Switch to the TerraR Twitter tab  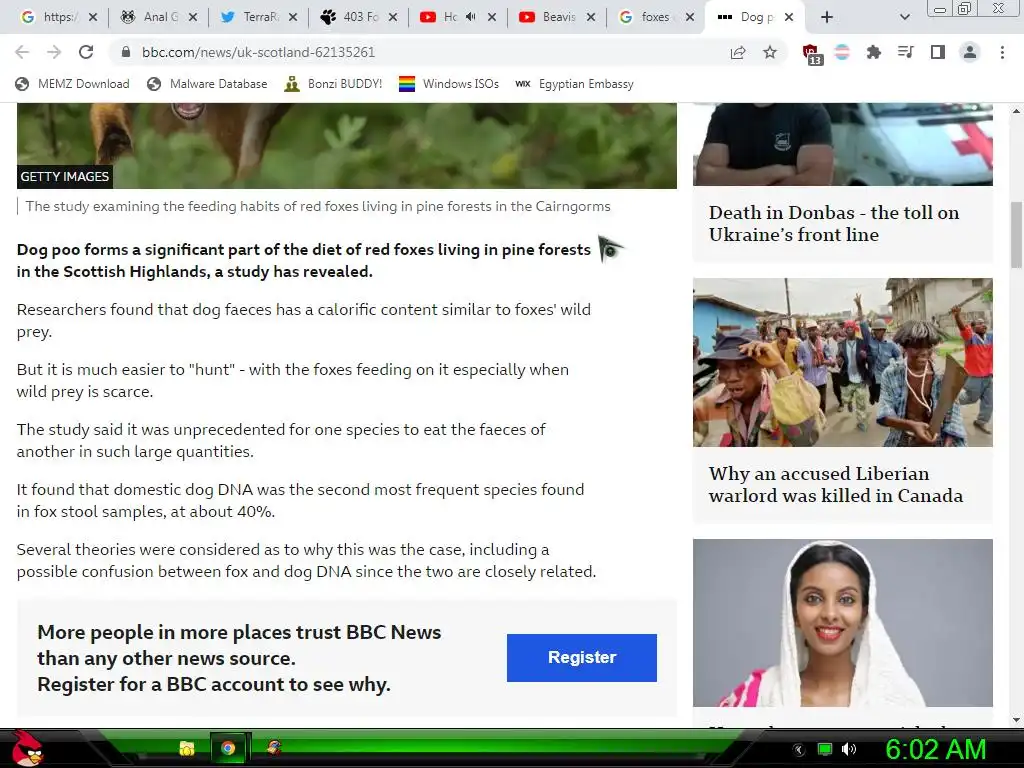coord(257,17)
